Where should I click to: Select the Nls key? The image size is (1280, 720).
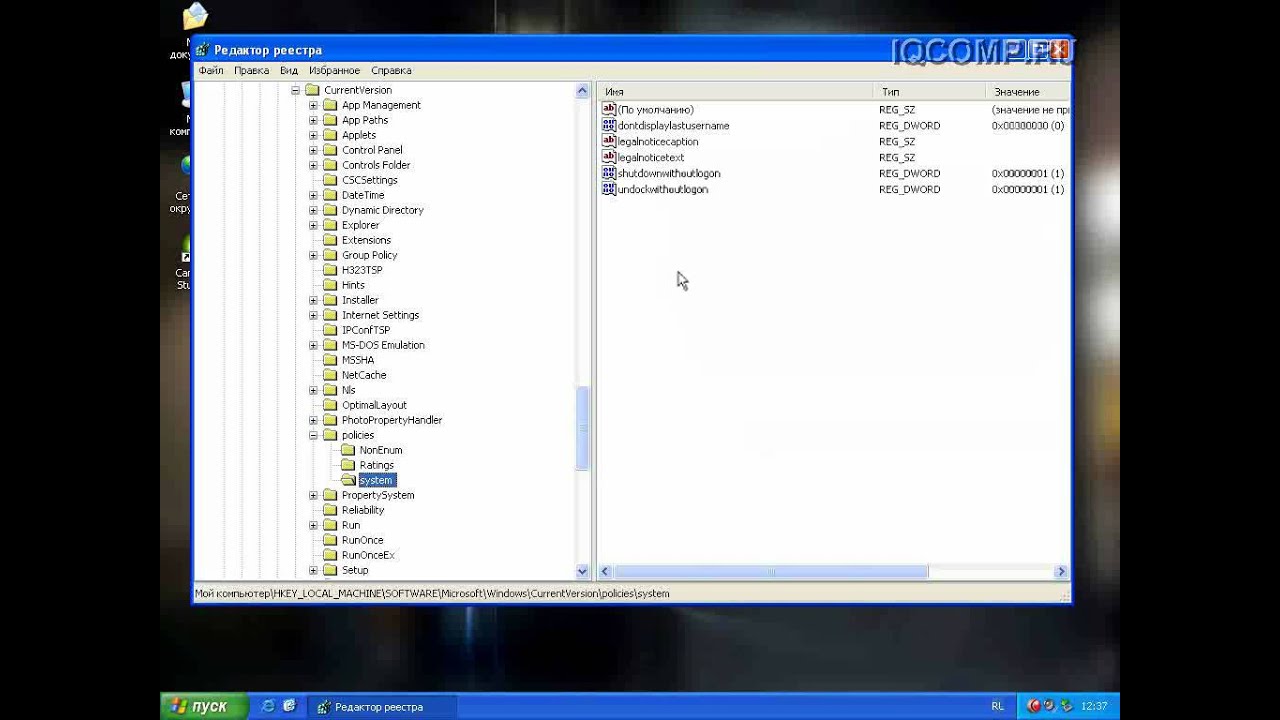click(348, 390)
